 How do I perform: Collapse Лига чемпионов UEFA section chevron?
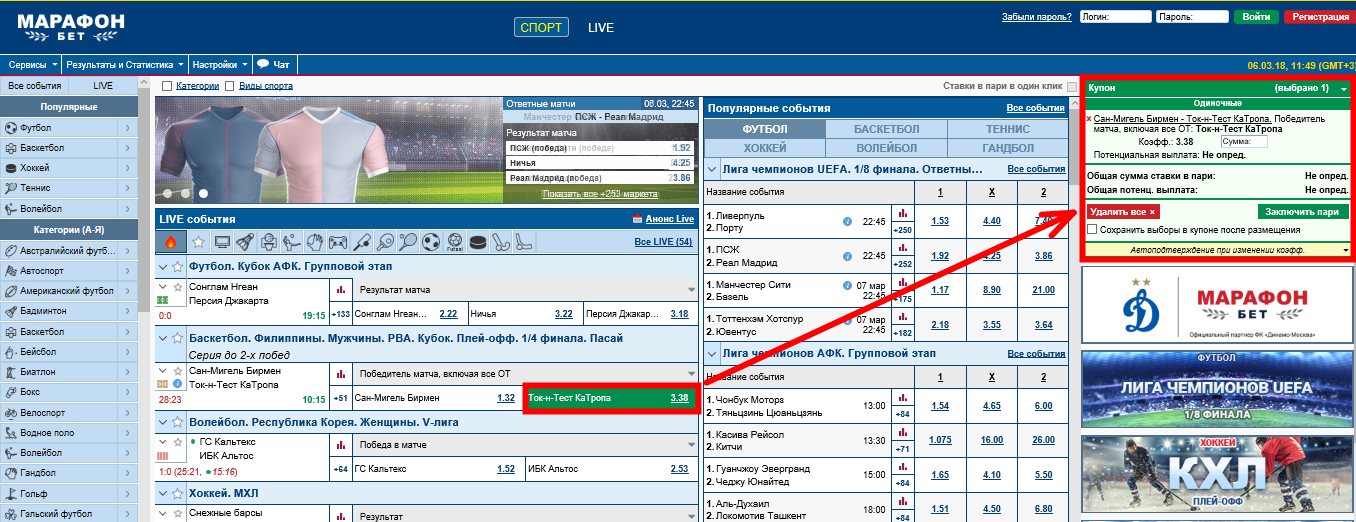click(713, 169)
